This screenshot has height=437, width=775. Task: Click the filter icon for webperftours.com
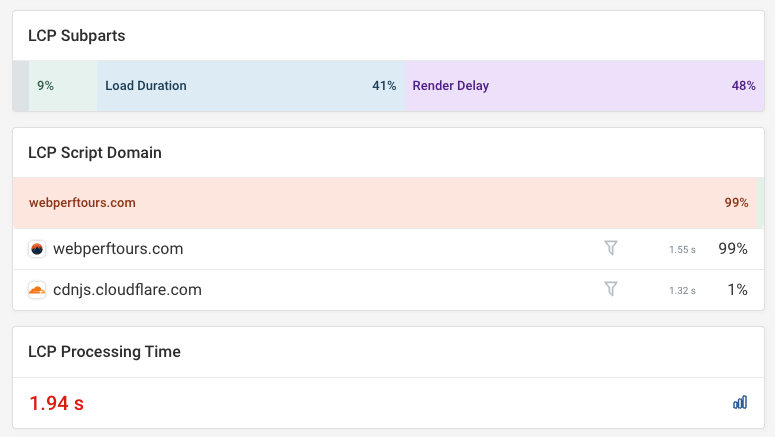click(611, 248)
